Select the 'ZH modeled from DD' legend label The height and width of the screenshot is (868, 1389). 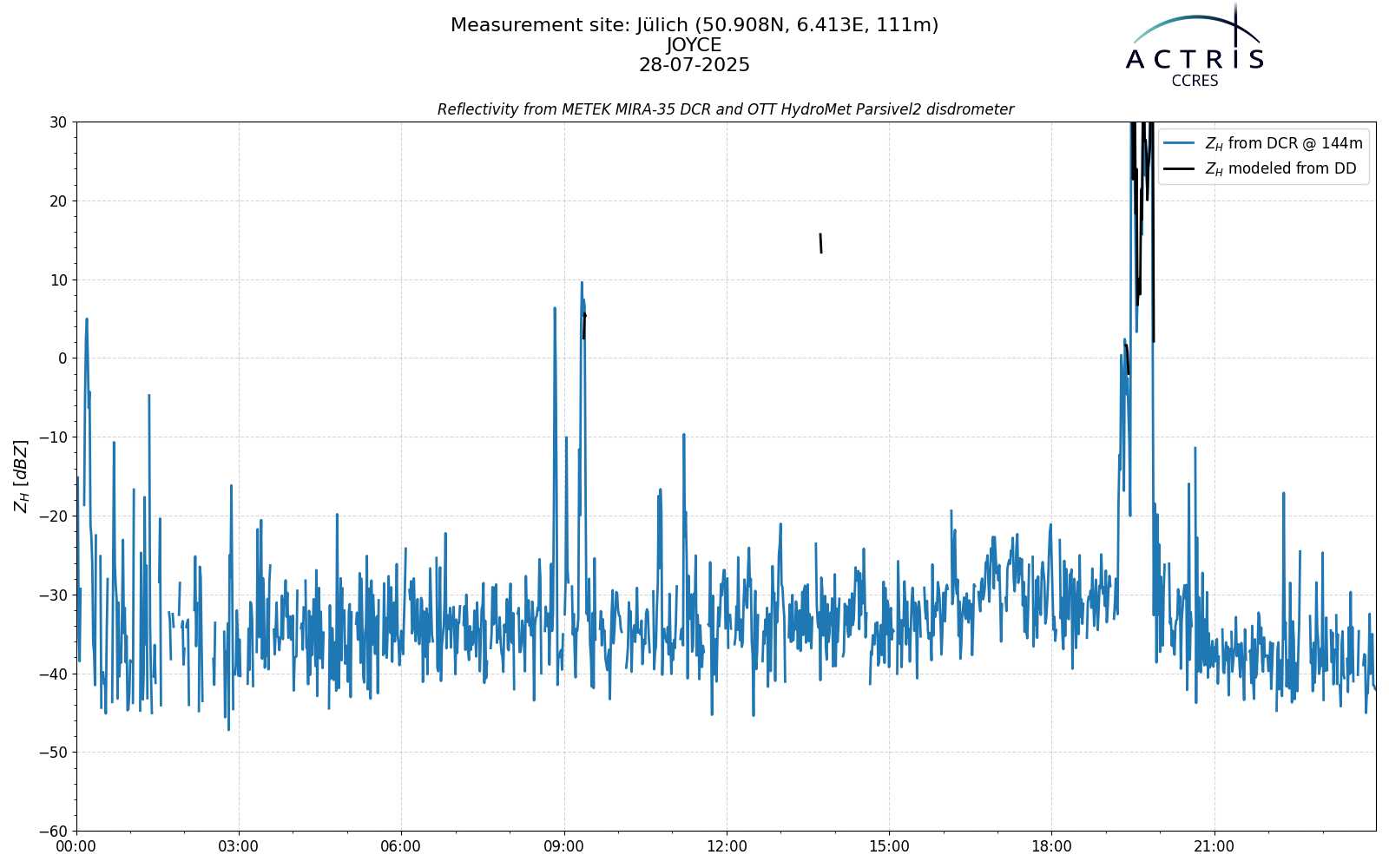point(1280,169)
